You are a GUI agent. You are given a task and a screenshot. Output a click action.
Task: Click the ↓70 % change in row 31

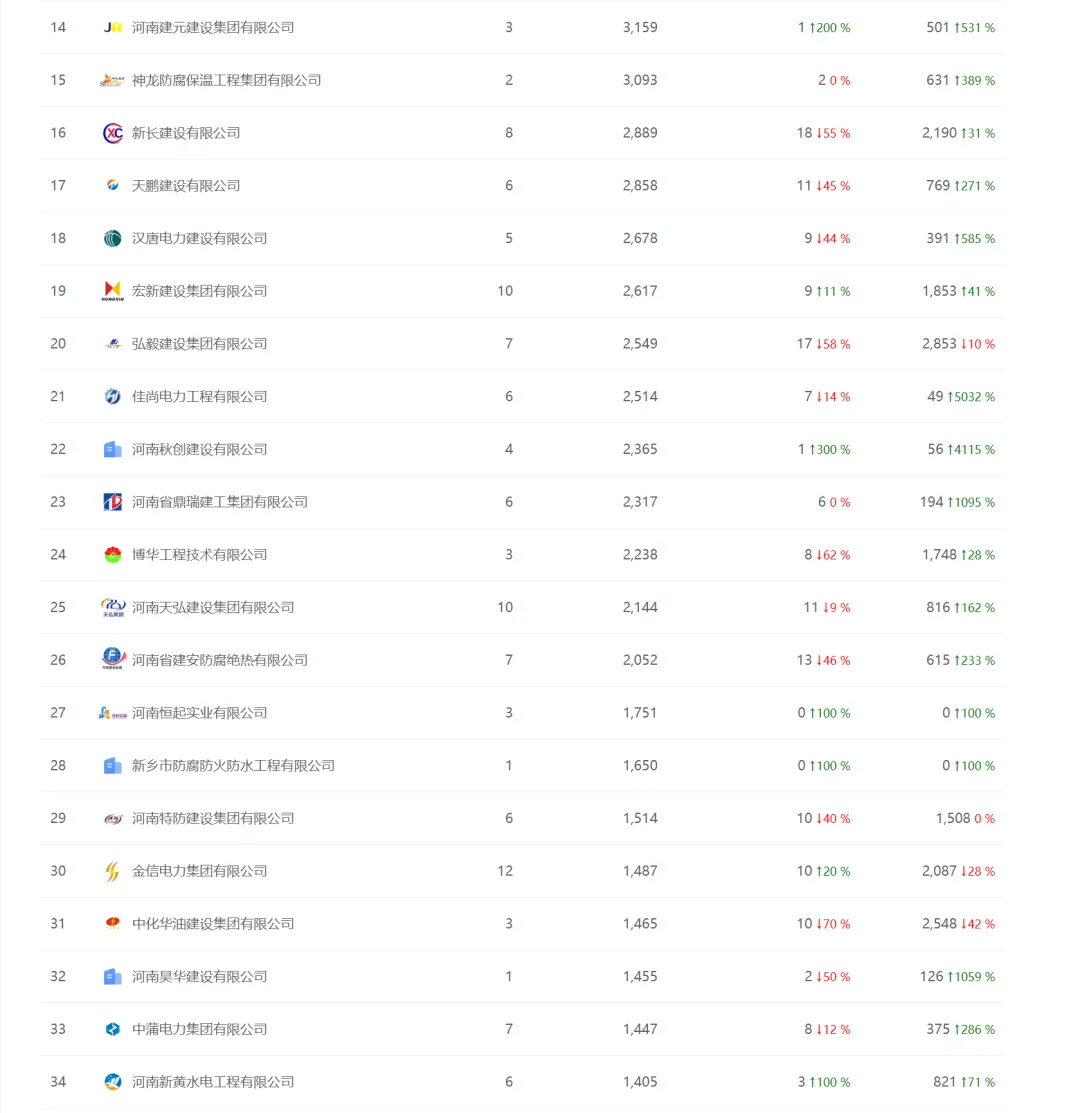833,924
